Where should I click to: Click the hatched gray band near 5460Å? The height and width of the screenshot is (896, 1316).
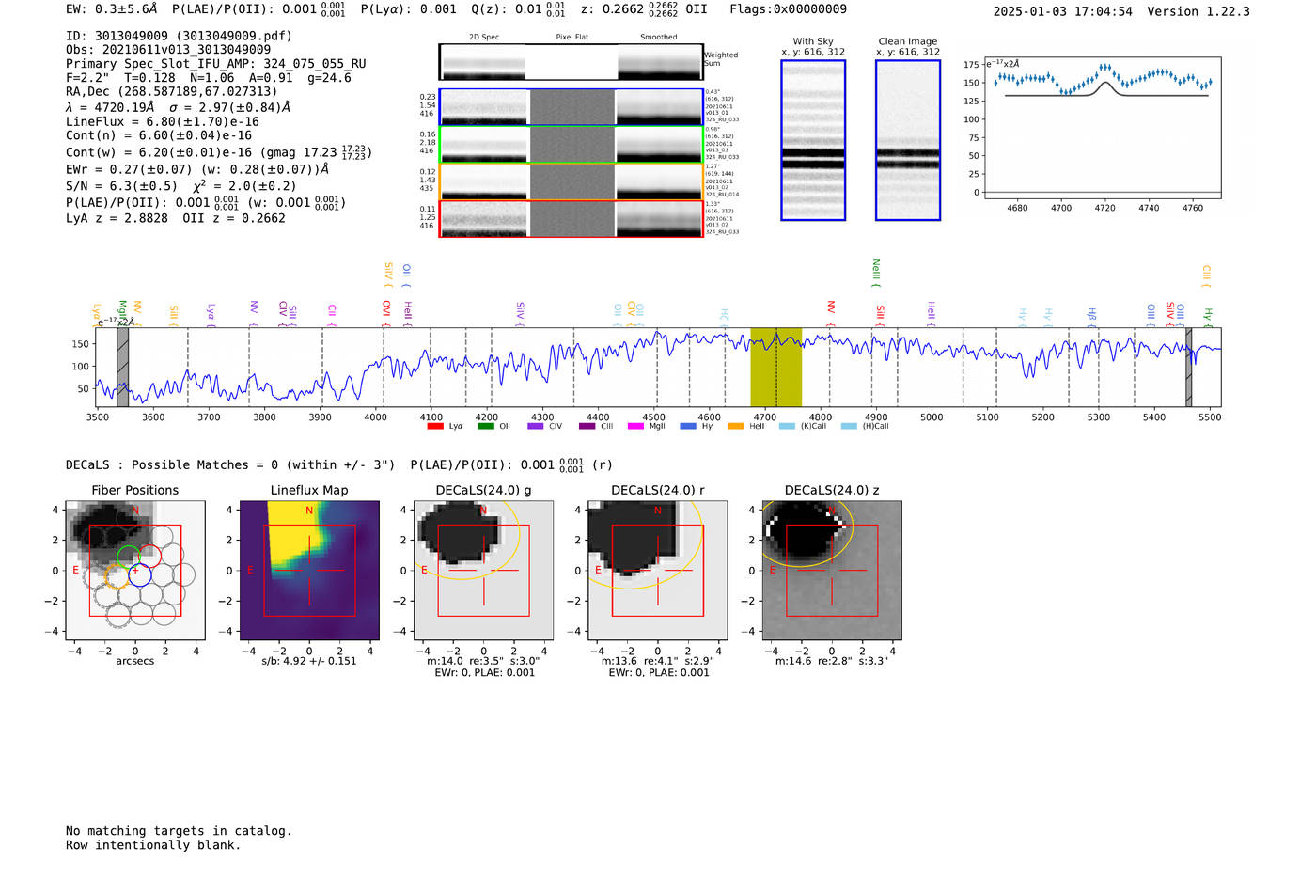[1188, 367]
